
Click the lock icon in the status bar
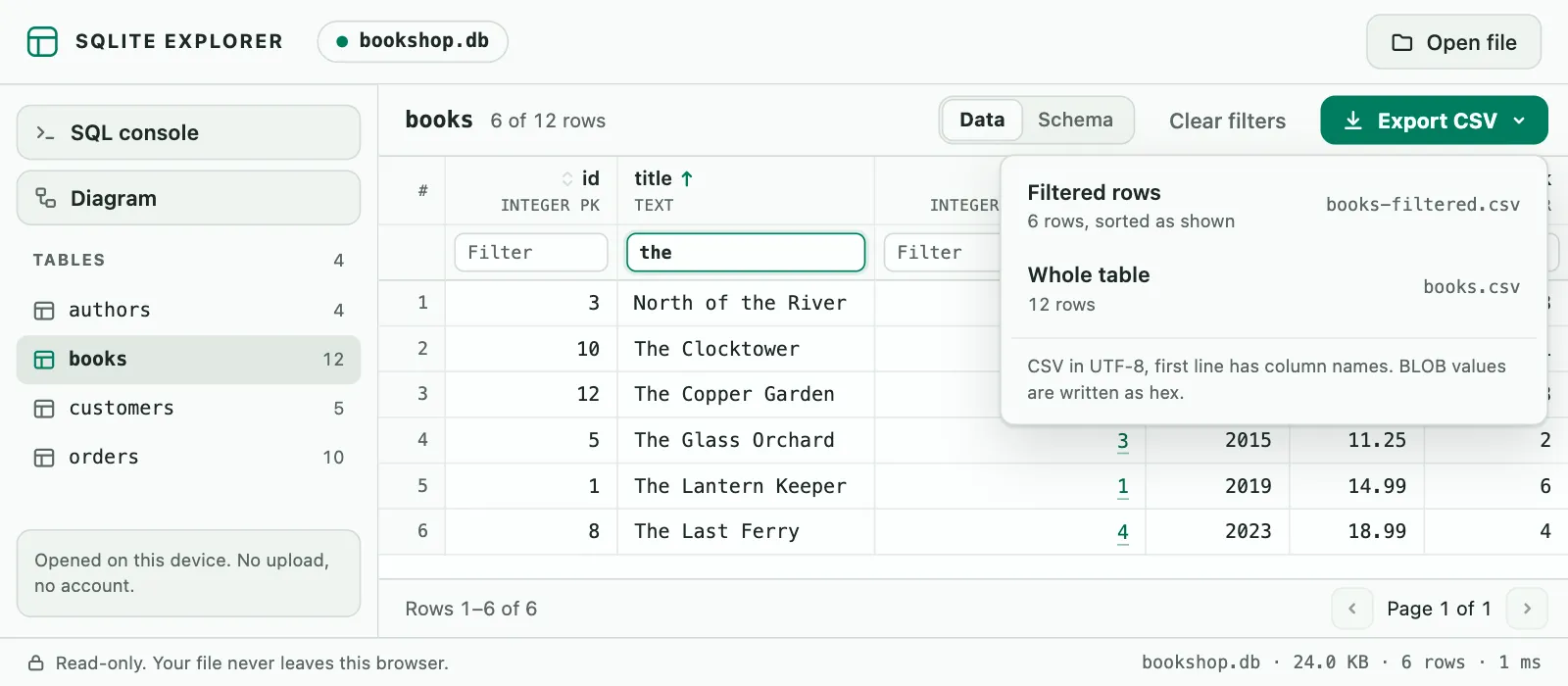coord(35,663)
